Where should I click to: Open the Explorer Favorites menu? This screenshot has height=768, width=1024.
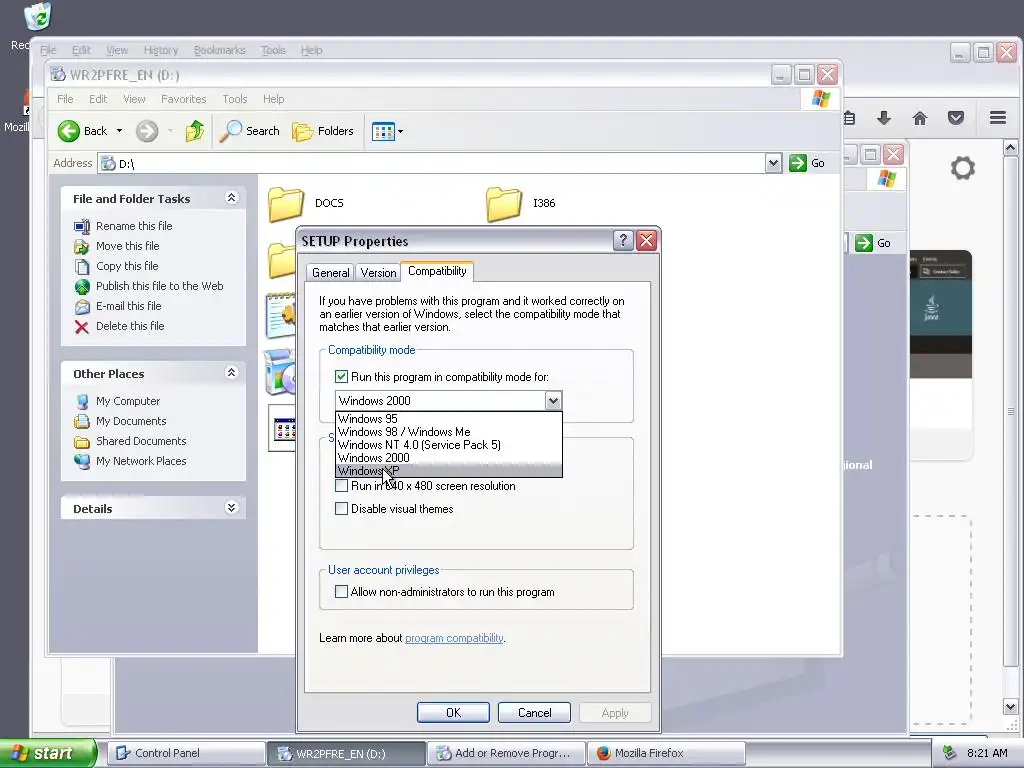pyautogui.click(x=184, y=99)
